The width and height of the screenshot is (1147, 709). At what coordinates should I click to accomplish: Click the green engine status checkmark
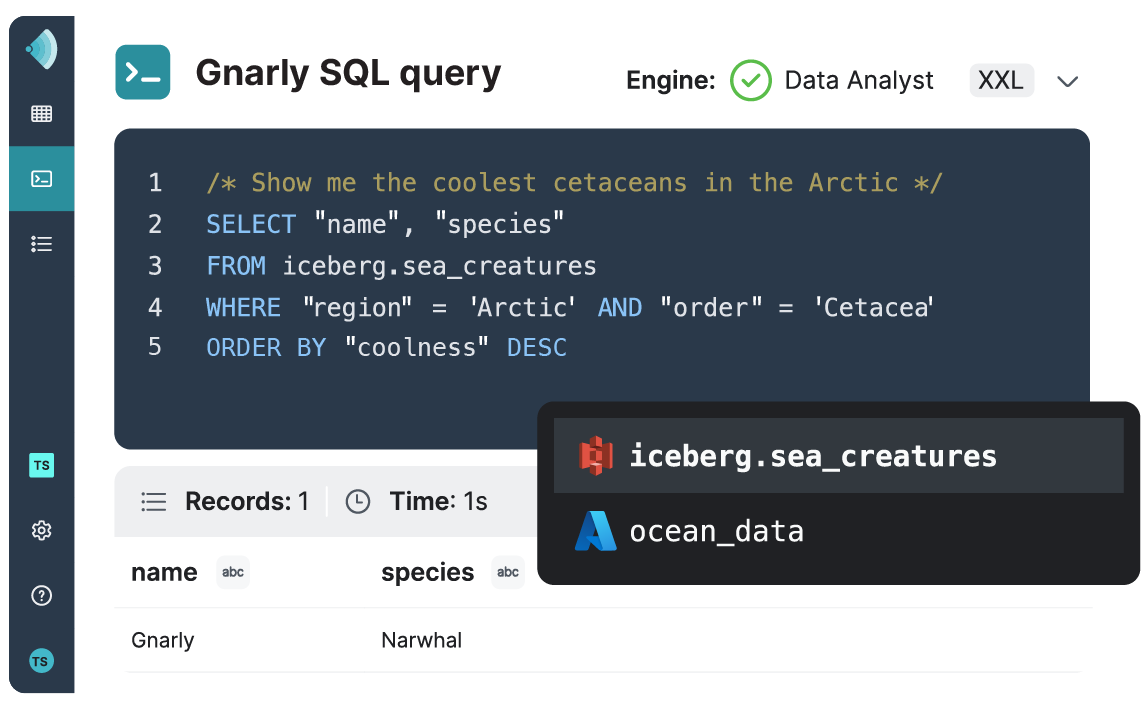click(750, 80)
